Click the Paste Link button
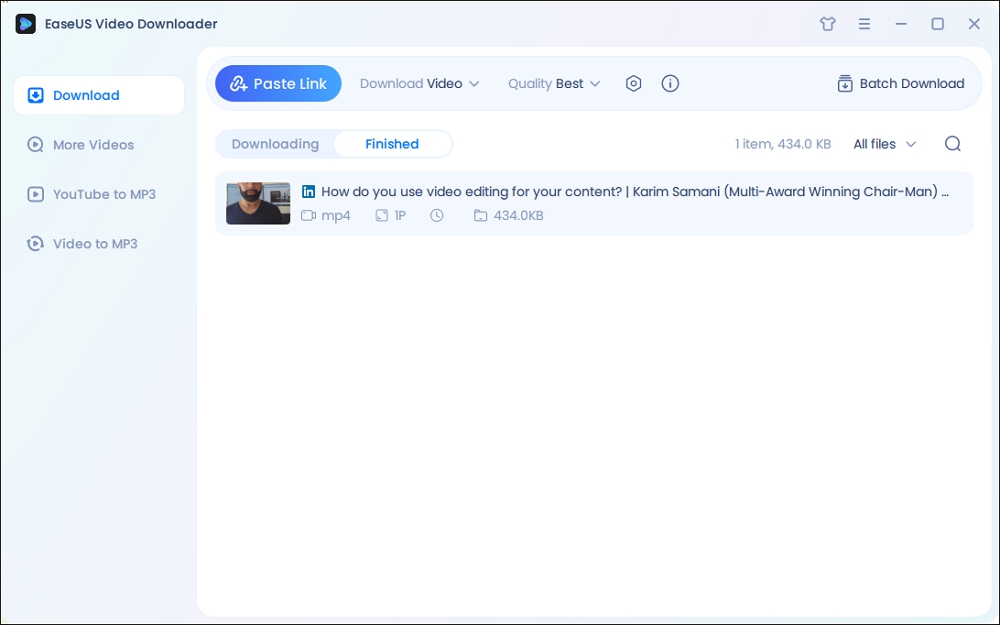1000x625 pixels. 278,84
